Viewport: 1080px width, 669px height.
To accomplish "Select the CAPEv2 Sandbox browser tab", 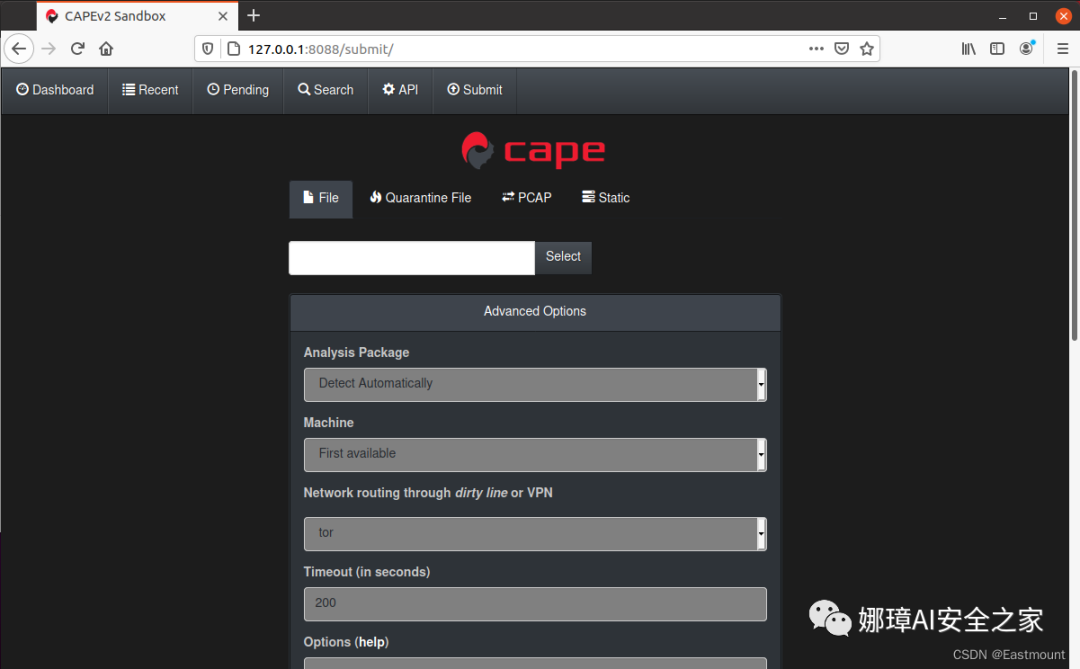I will pyautogui.click(x=137, y=16).
